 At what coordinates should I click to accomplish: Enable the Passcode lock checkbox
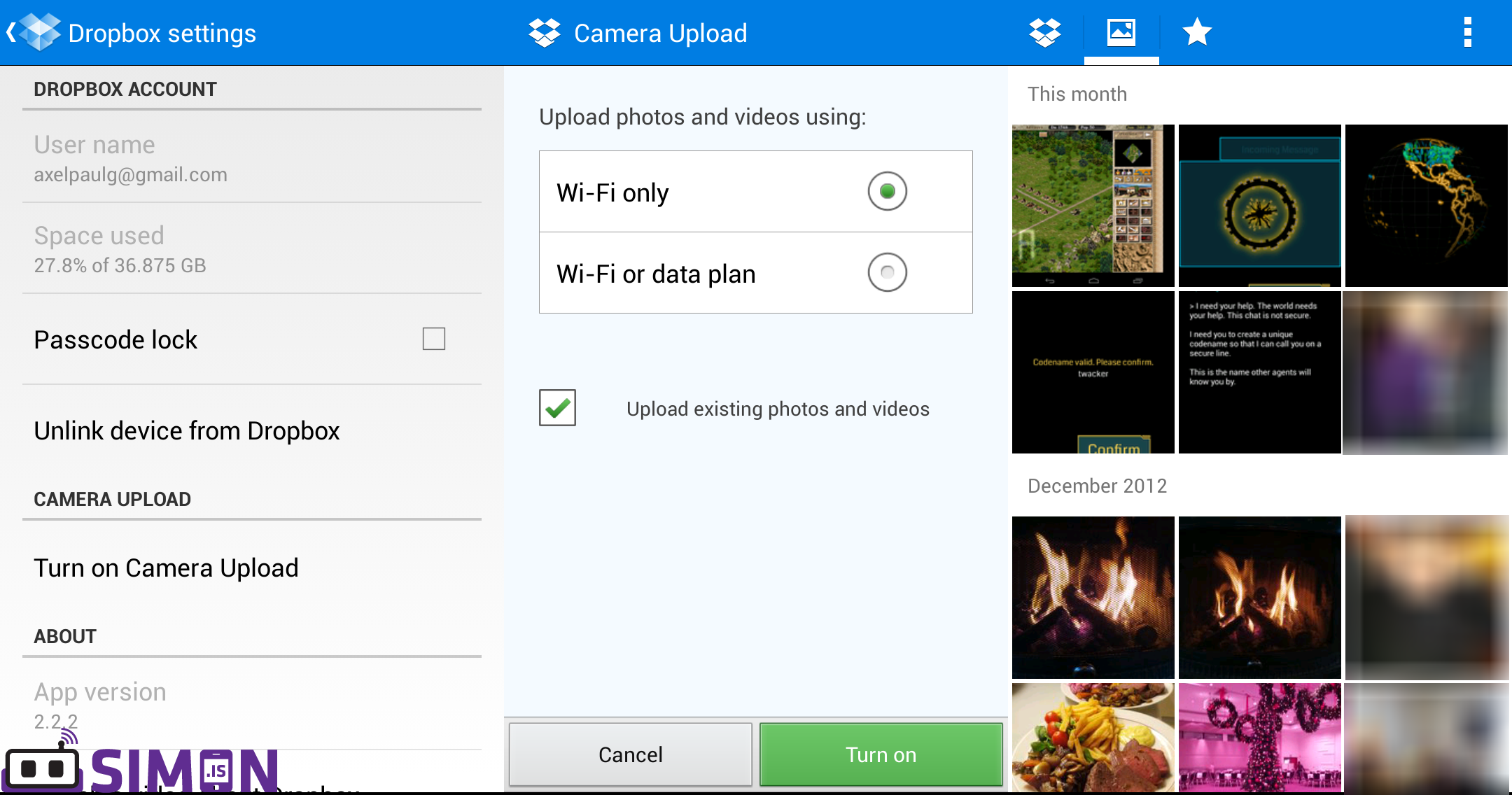coord(433,339)
